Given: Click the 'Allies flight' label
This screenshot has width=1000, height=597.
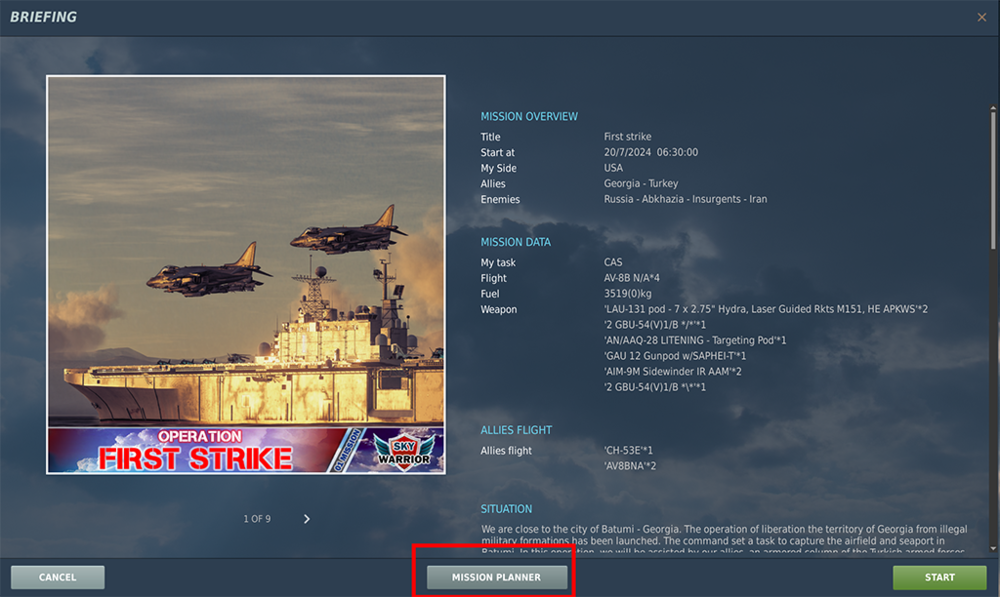Looking at the screenshot, I should 506,450.
